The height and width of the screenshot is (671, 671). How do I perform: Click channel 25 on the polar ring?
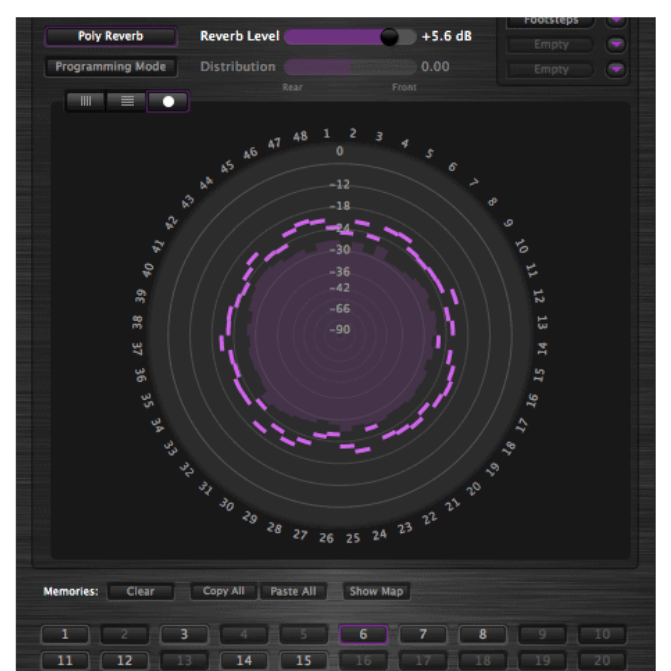[352, 538]
